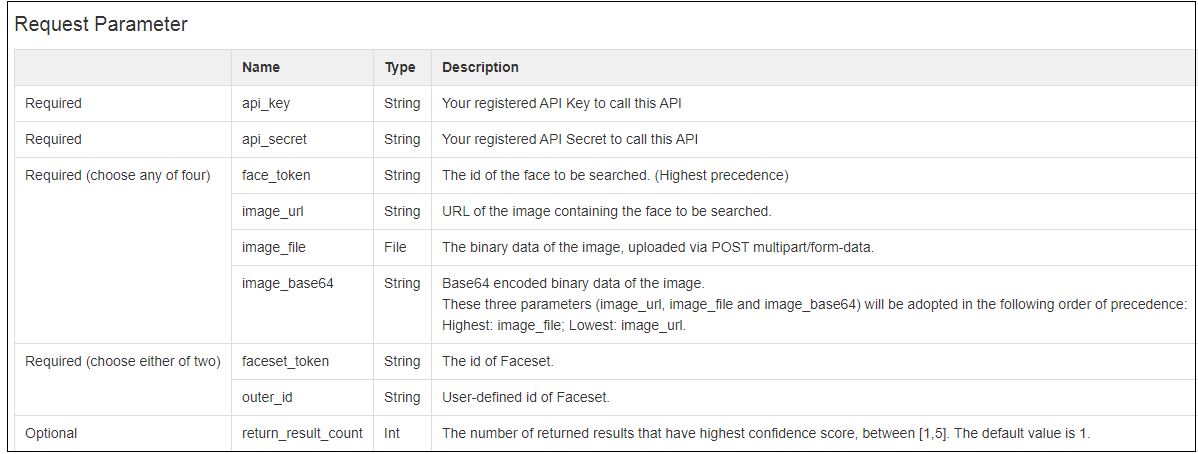1198x454 pixels.
Task: Select the image_base64 parameter name
Action: click(x=288, y=283)
